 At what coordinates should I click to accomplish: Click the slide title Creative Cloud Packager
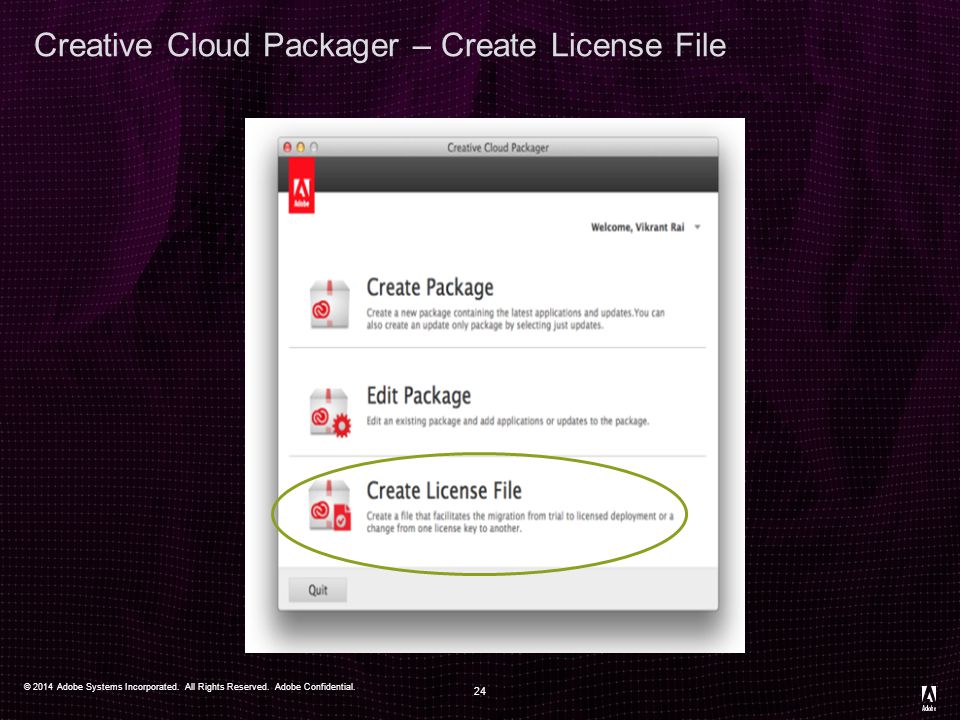coord(380,45)
